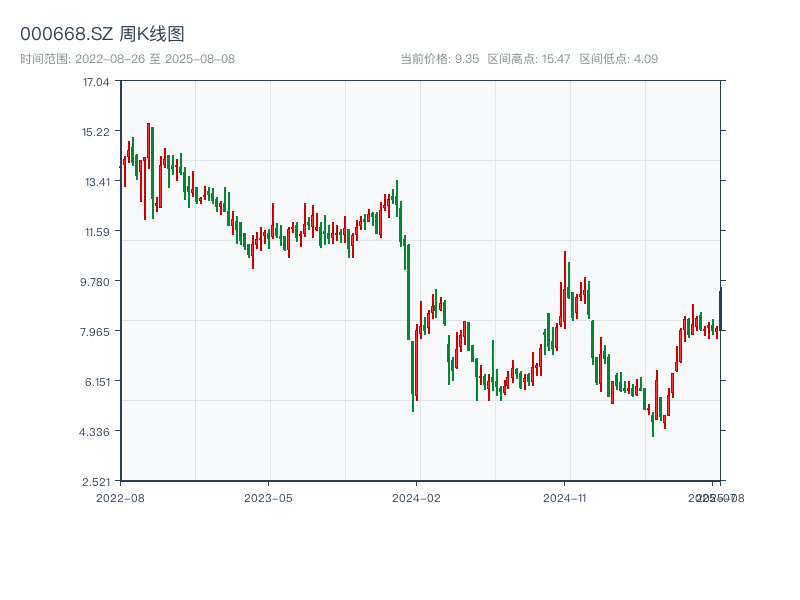800x600 pixels.
Task: Click the last candlestick at the chart's right edge
Action: pyautogui.click(x=720, y=308)
